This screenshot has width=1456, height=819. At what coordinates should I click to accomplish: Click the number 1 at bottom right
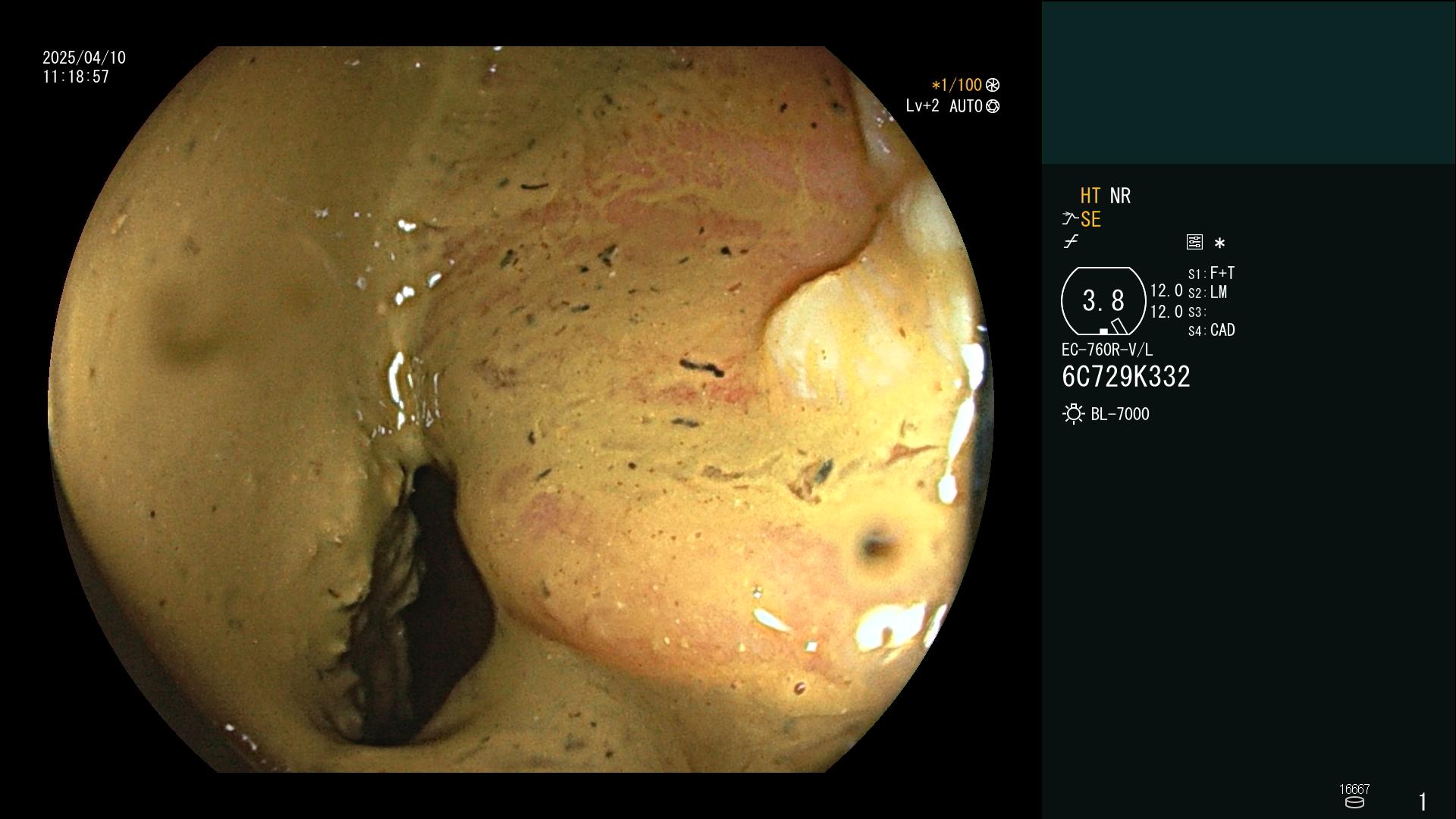(x=1423, y=802)
